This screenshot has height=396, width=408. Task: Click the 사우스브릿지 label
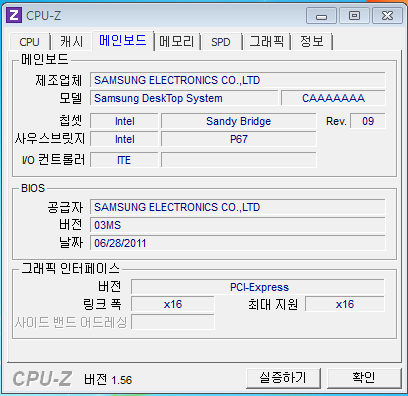point(50,139)
